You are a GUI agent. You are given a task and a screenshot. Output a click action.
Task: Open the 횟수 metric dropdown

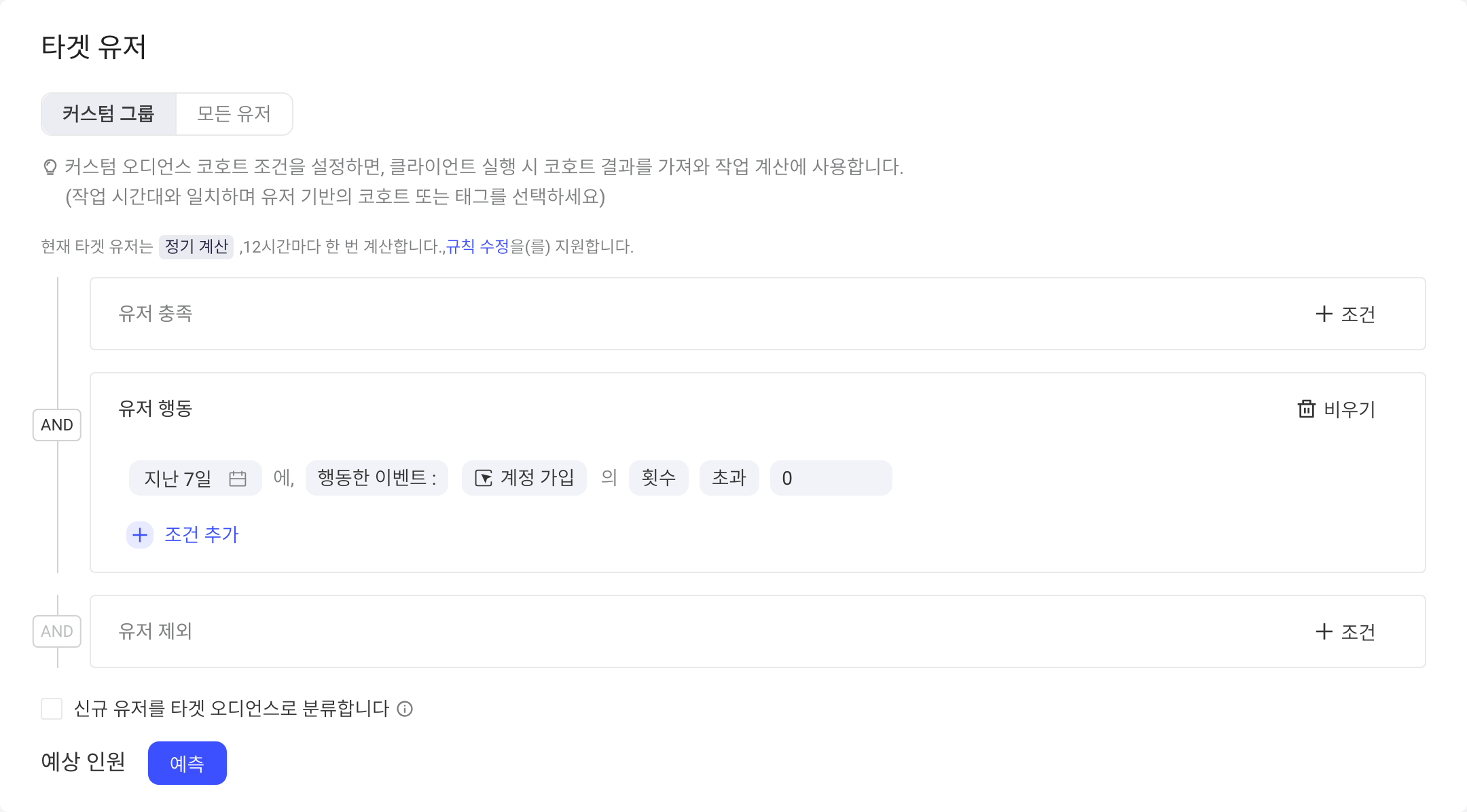(x=659, y=478)
